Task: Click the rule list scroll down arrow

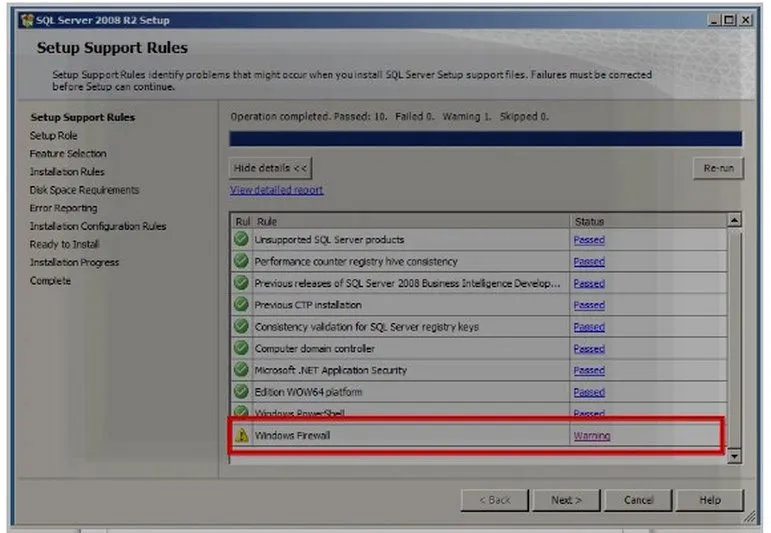Action: pyautogui.click(x=734, y=456)
